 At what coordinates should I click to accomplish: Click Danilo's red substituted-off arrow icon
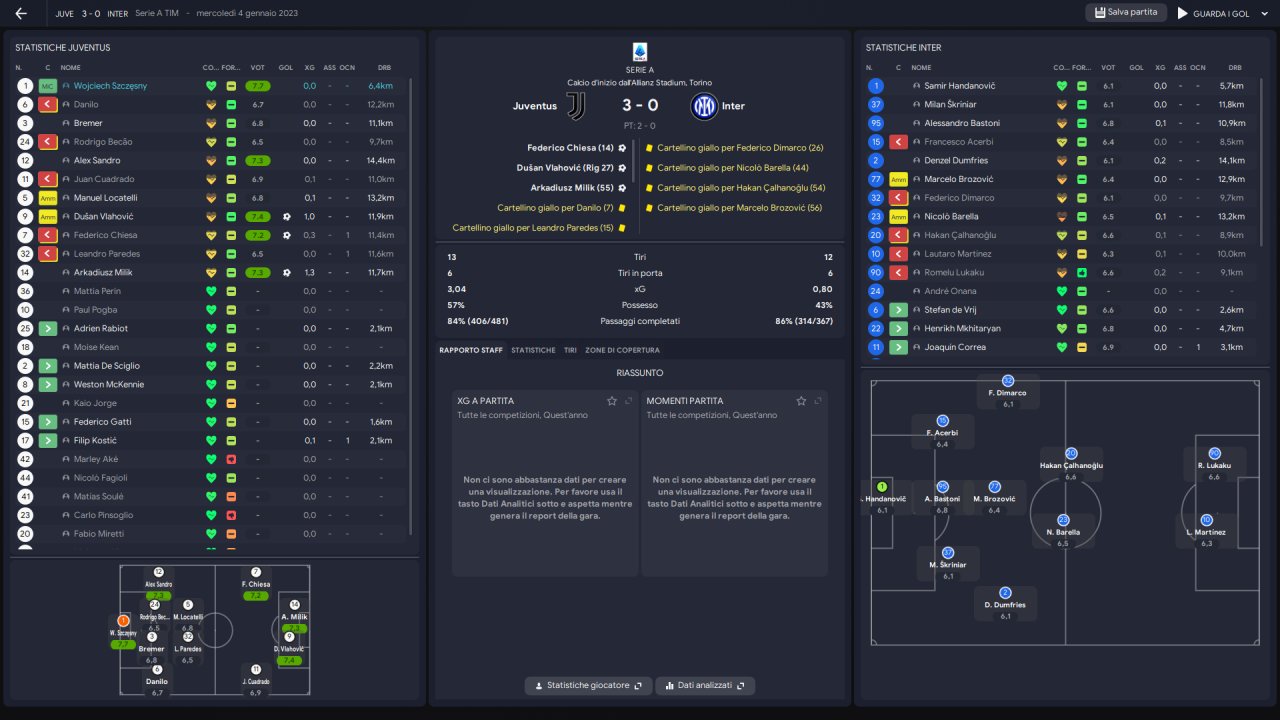pyautogui.click(x=48, y=104)
